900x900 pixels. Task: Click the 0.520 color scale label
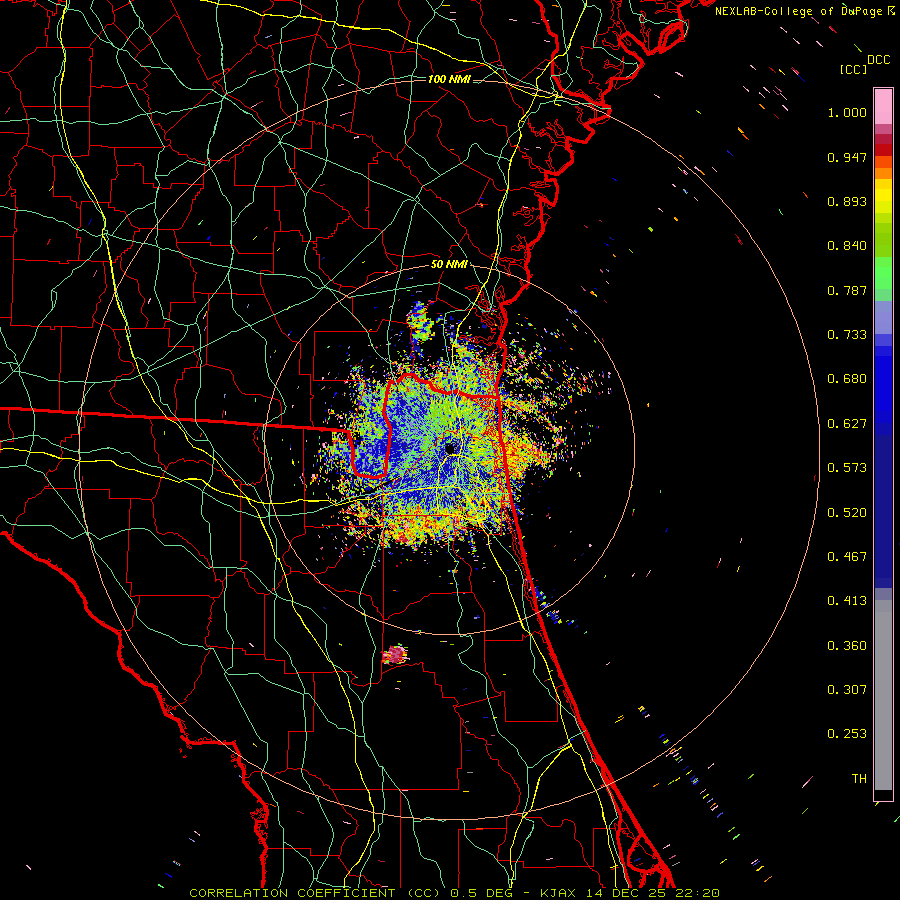[847, 513]
